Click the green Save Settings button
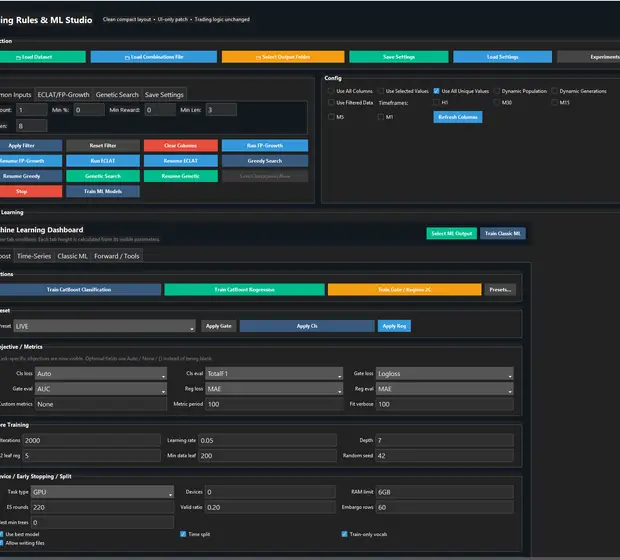The width and height of the screenshot is (620, 560). pyautogui.click(x=399, y=57)
